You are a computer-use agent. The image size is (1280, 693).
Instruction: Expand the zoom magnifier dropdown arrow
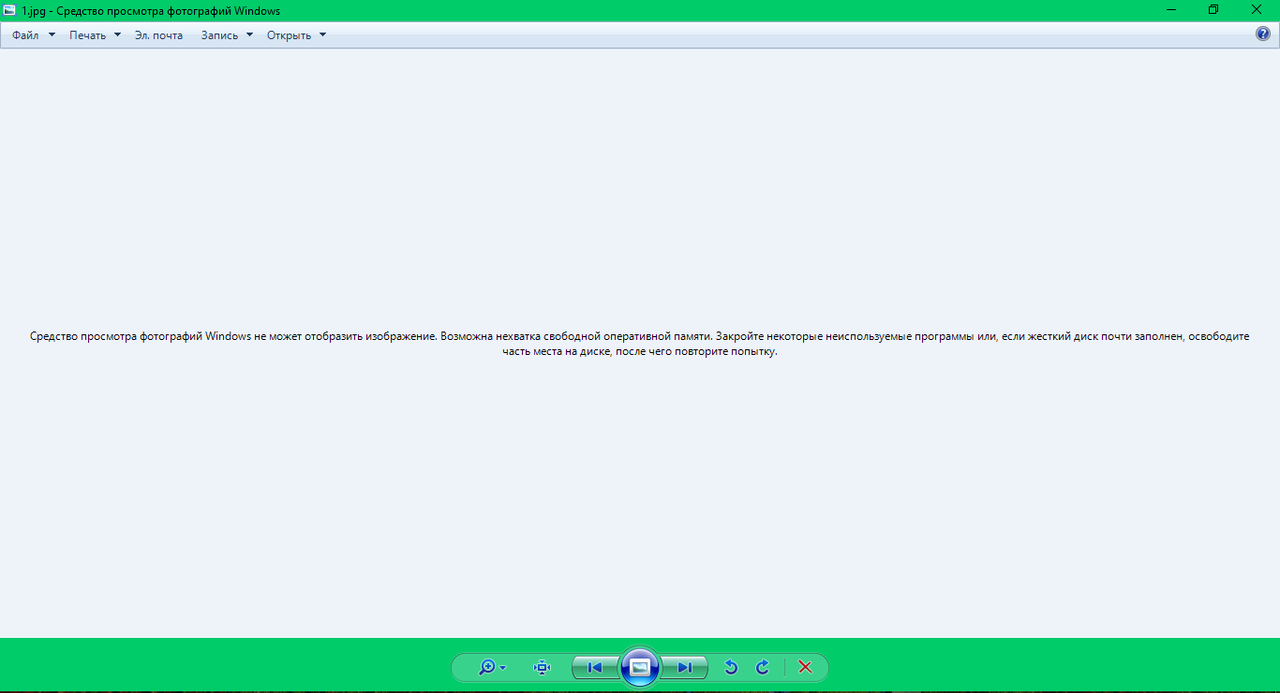(x=503, y=668)
